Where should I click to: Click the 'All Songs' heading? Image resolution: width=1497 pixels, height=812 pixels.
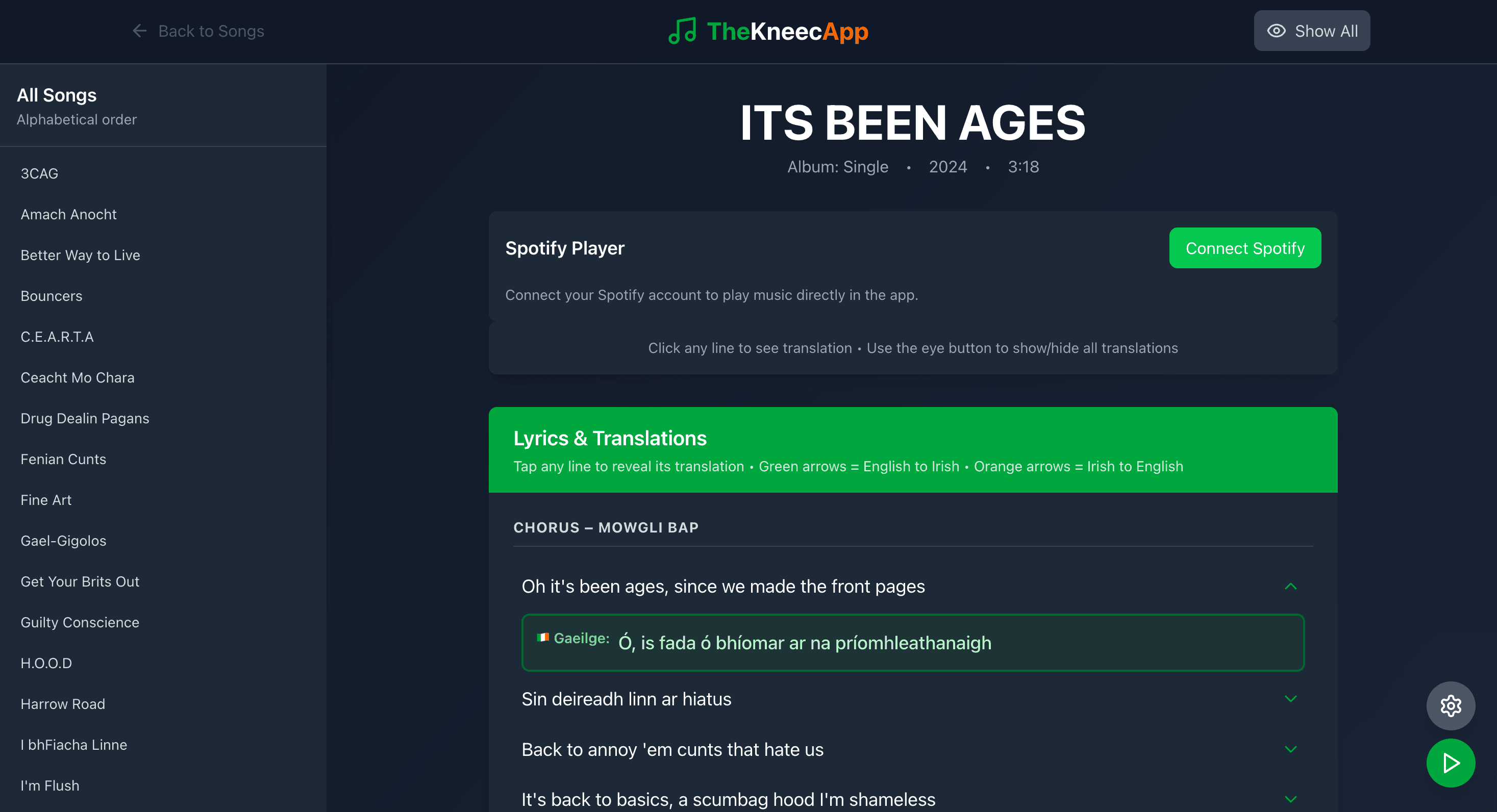pos(56,95)
